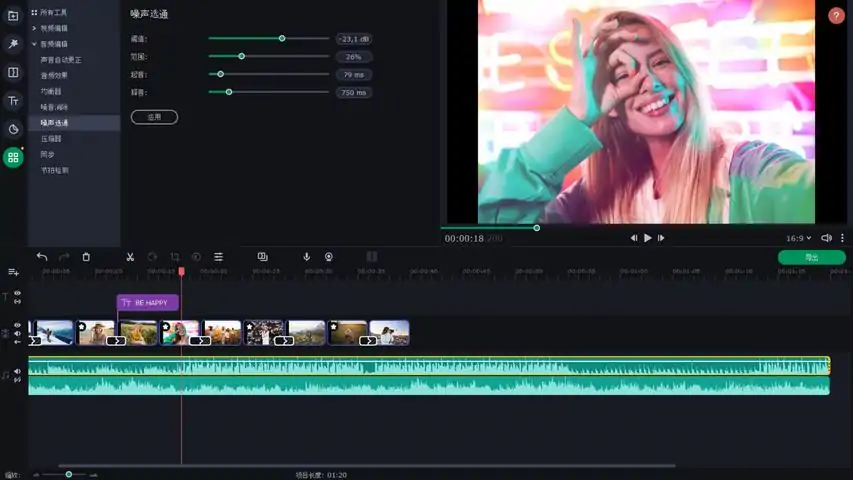Viewport: 853px width, 480px height.
Task: Click the undo arrow icon
Action: pos(42,257)
